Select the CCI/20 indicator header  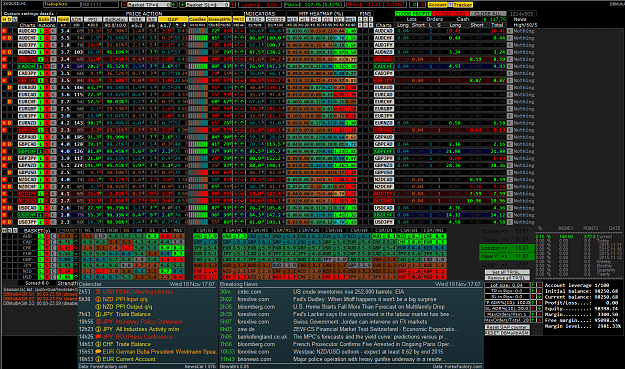(x=276, y=19)
